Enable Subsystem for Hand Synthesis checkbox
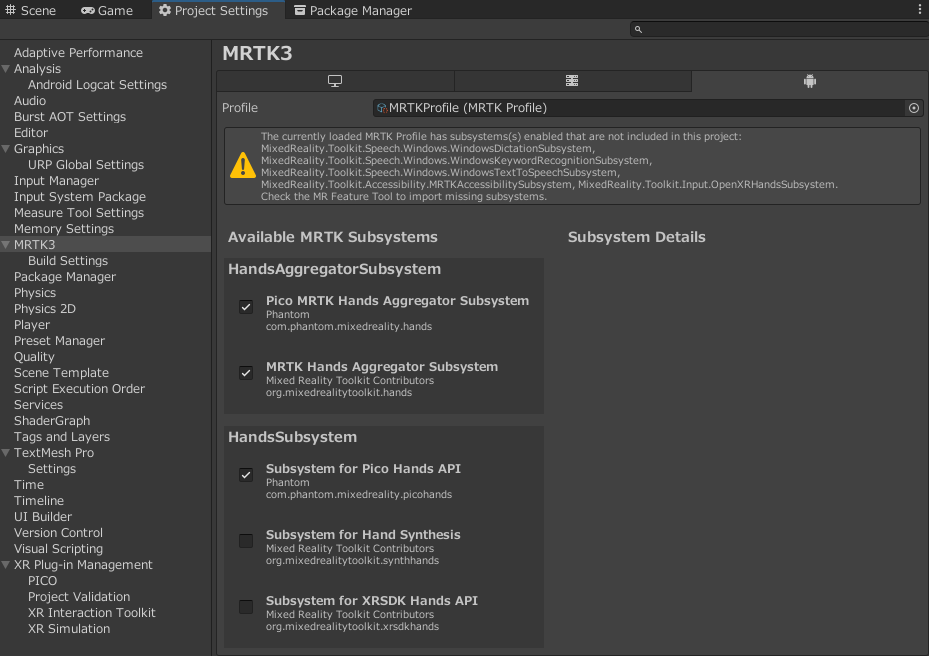929x656 pixels. point(246,541)
